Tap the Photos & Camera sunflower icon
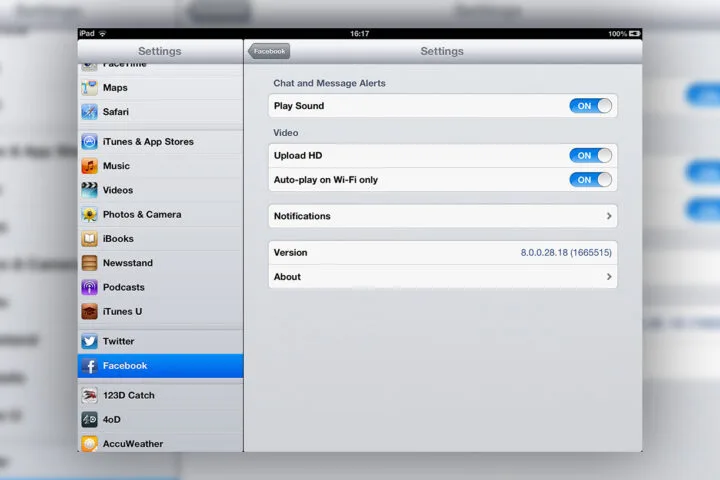Image resolution: width=720 pixels, height=480 pixels. tap(90, 214)
